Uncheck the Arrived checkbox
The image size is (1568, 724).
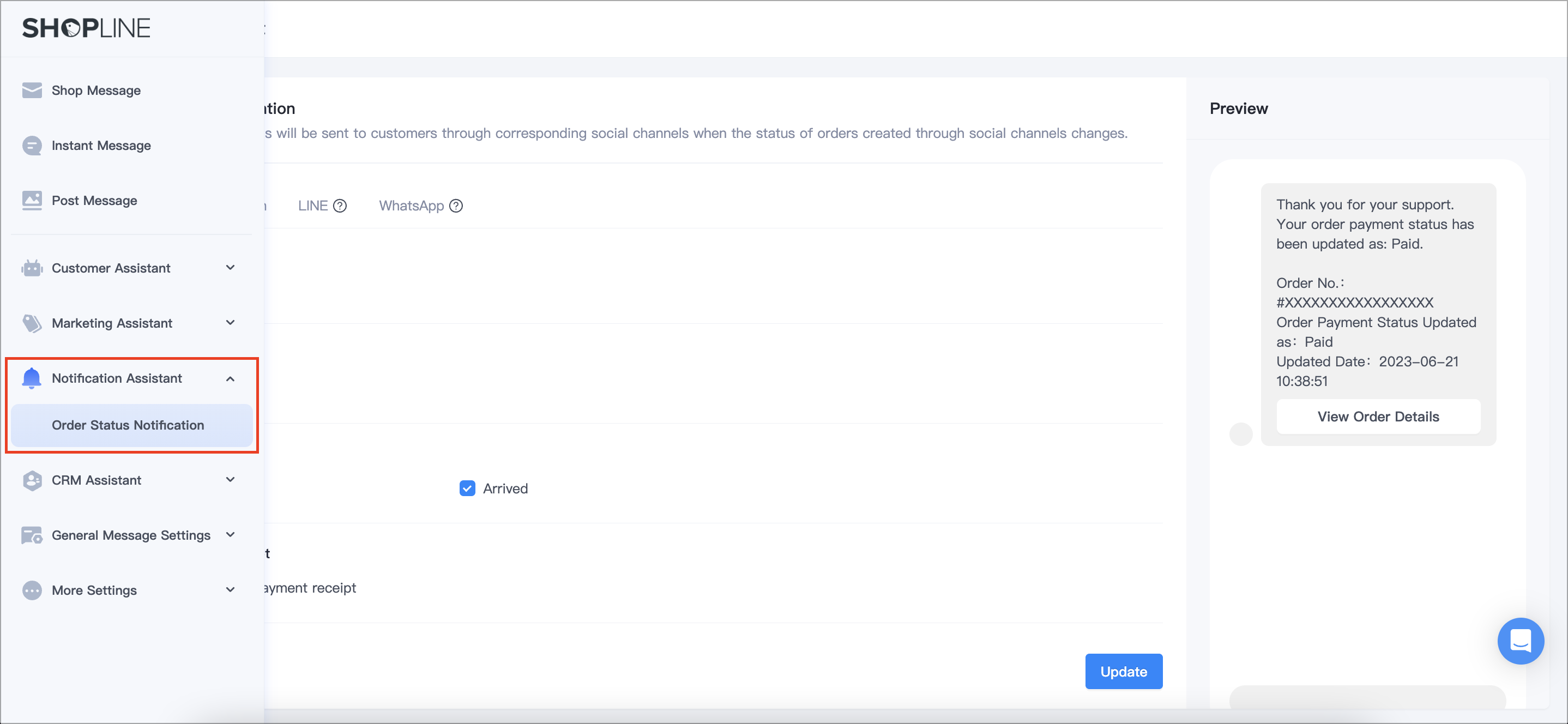466,488
